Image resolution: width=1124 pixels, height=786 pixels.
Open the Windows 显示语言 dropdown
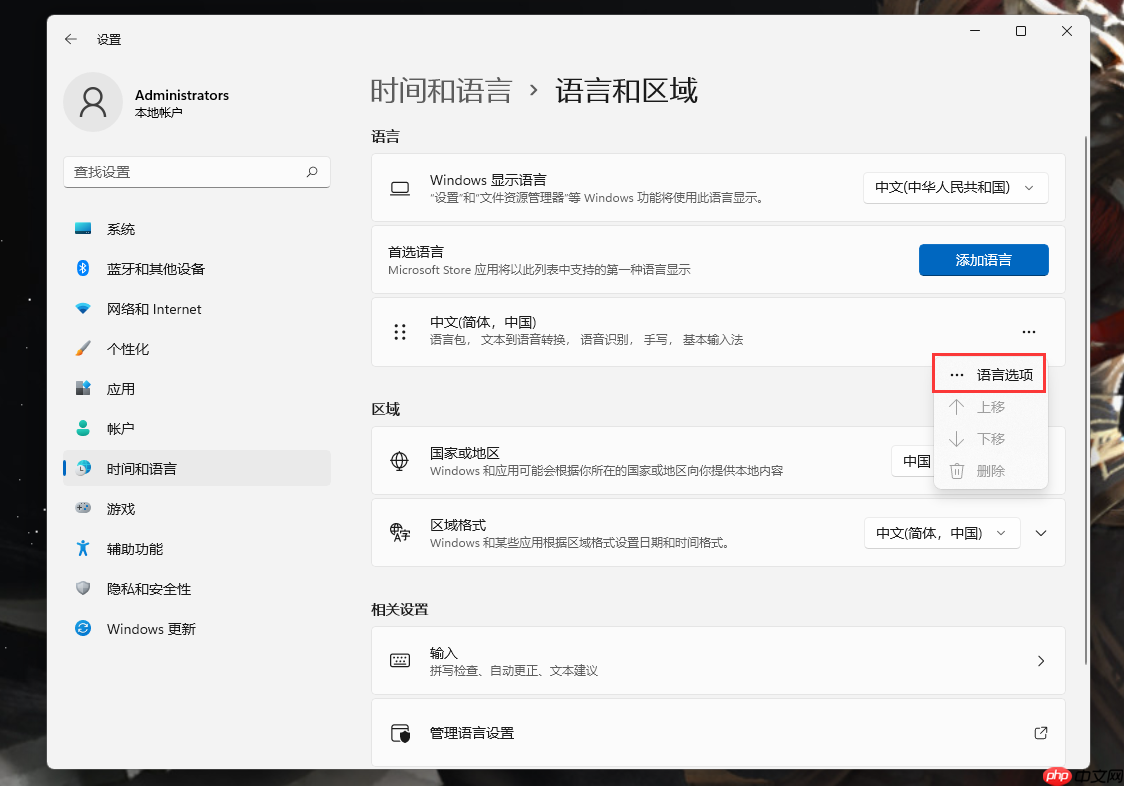pos(954,187)
